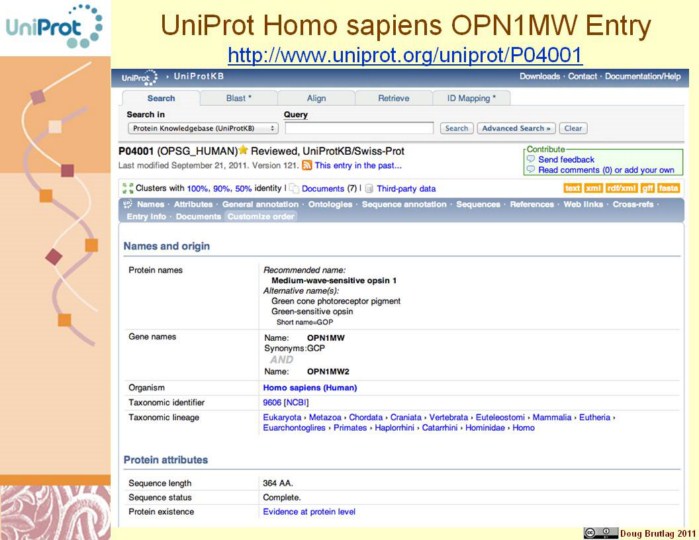Click the RSS feed icon beside 'This entry in the past'
The width and height of the screenshot is (699, 540).
(x=307, y=165)
